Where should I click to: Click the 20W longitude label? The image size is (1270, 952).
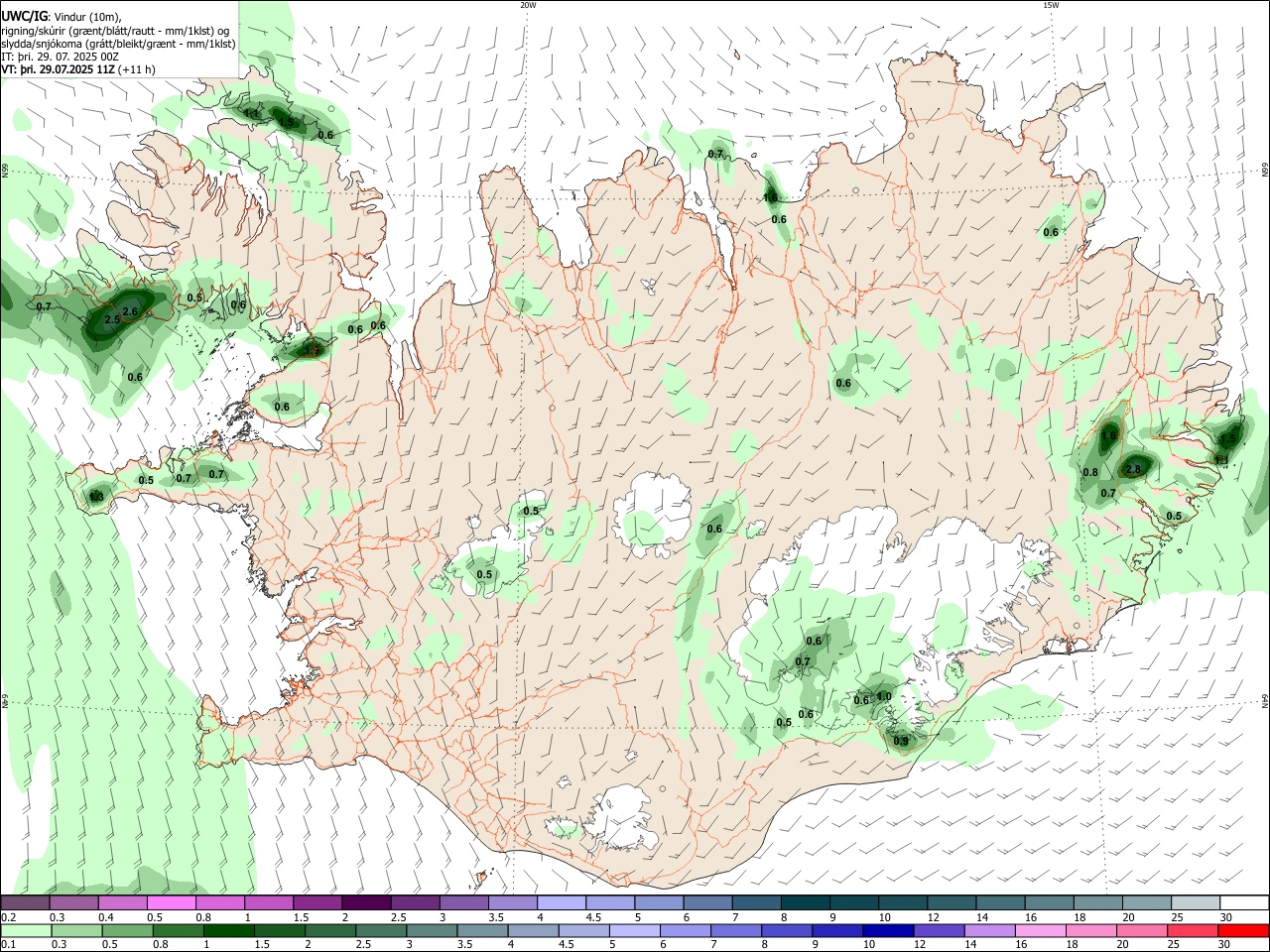pyautogui.click(x=528, y=5)
